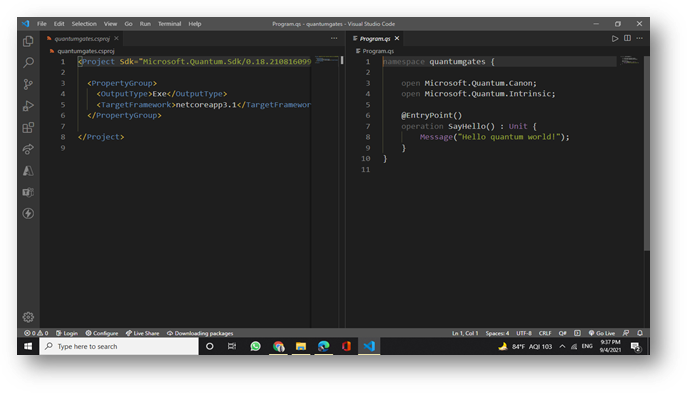This screenshot has height=393, width=687.
Task: Click Login in the status bar
Action: pyautogui.click(x=67, y=333)
